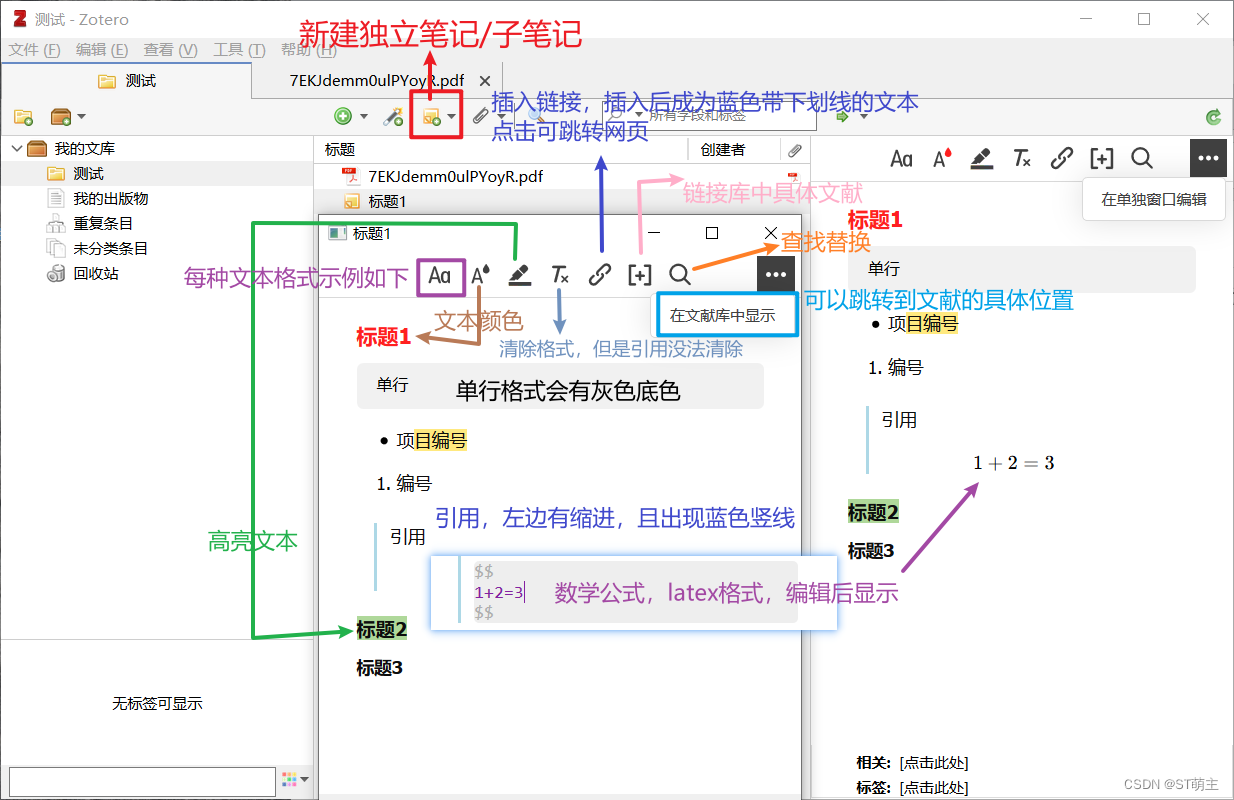Click the 项目编号 bullet in right pane

point(923,324)
